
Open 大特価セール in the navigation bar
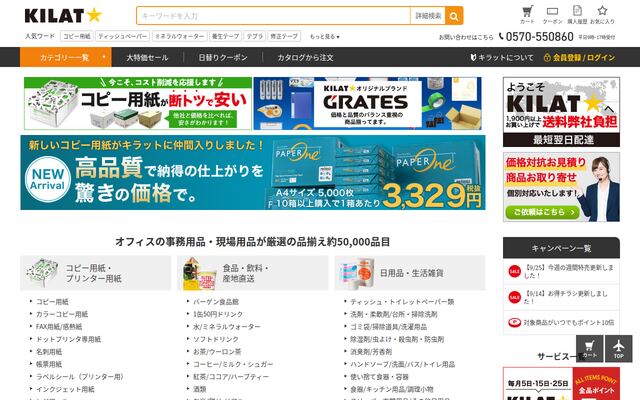[x=147, y=58]
